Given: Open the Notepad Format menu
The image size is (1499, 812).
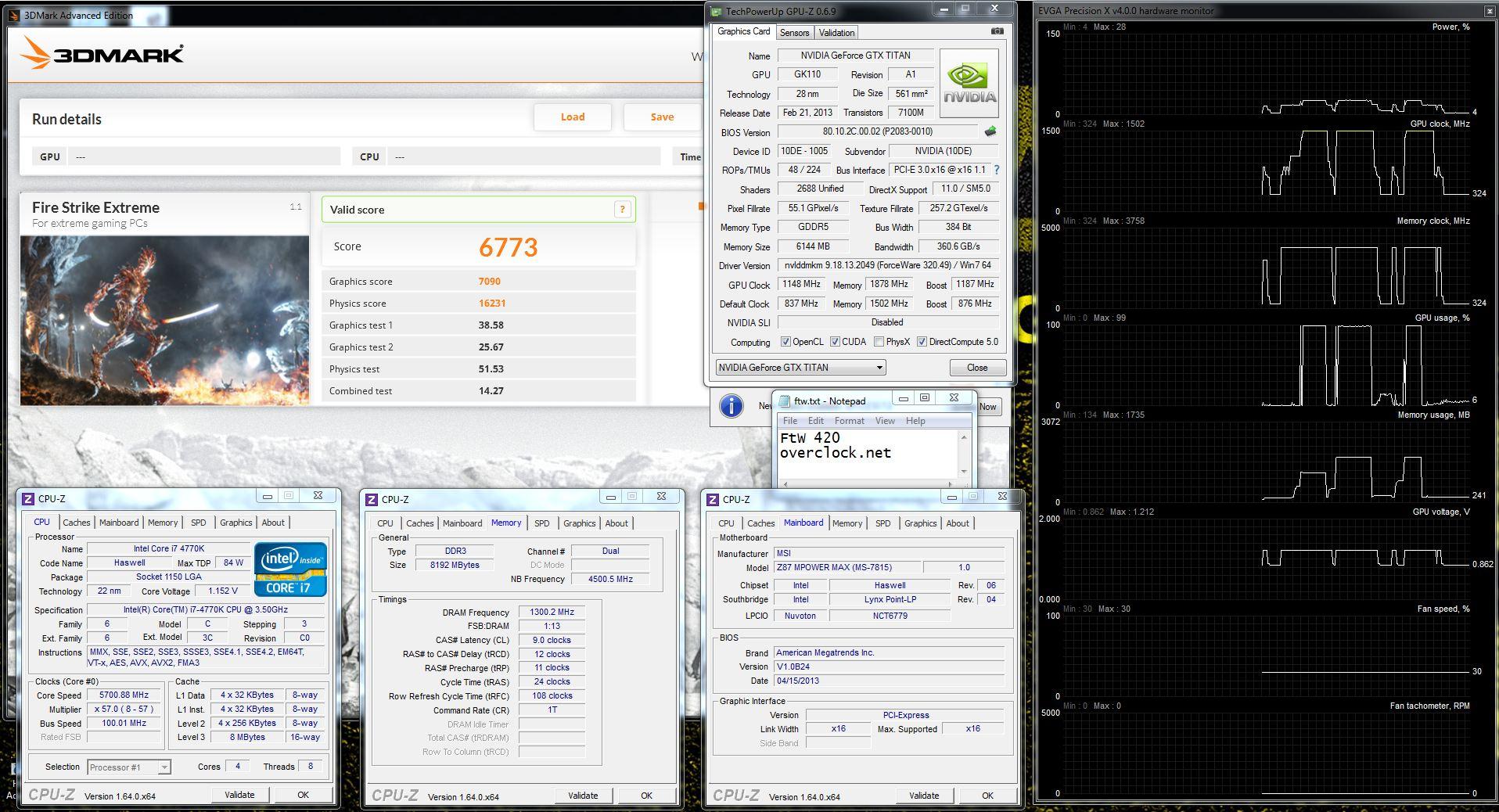Looking at the screenshot, I should click(x=850, y=421).
